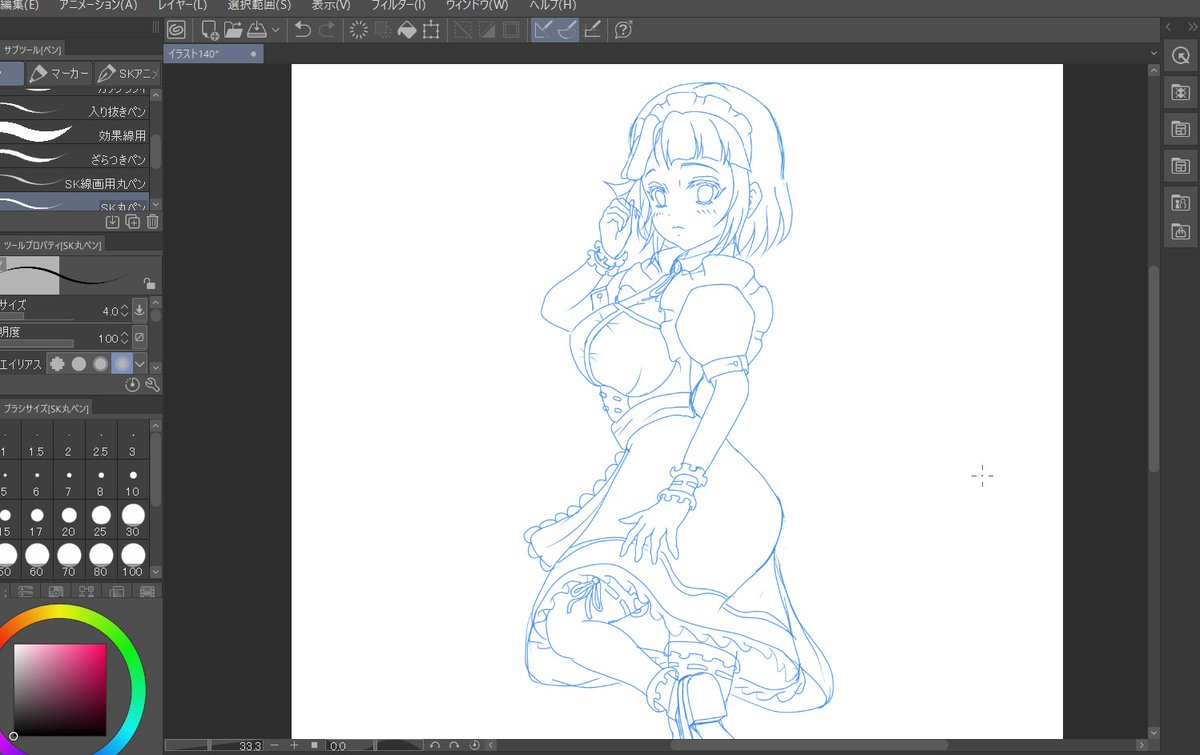
Task: Duplicate the current sub tool icon
Action: [x=132, y=222]
